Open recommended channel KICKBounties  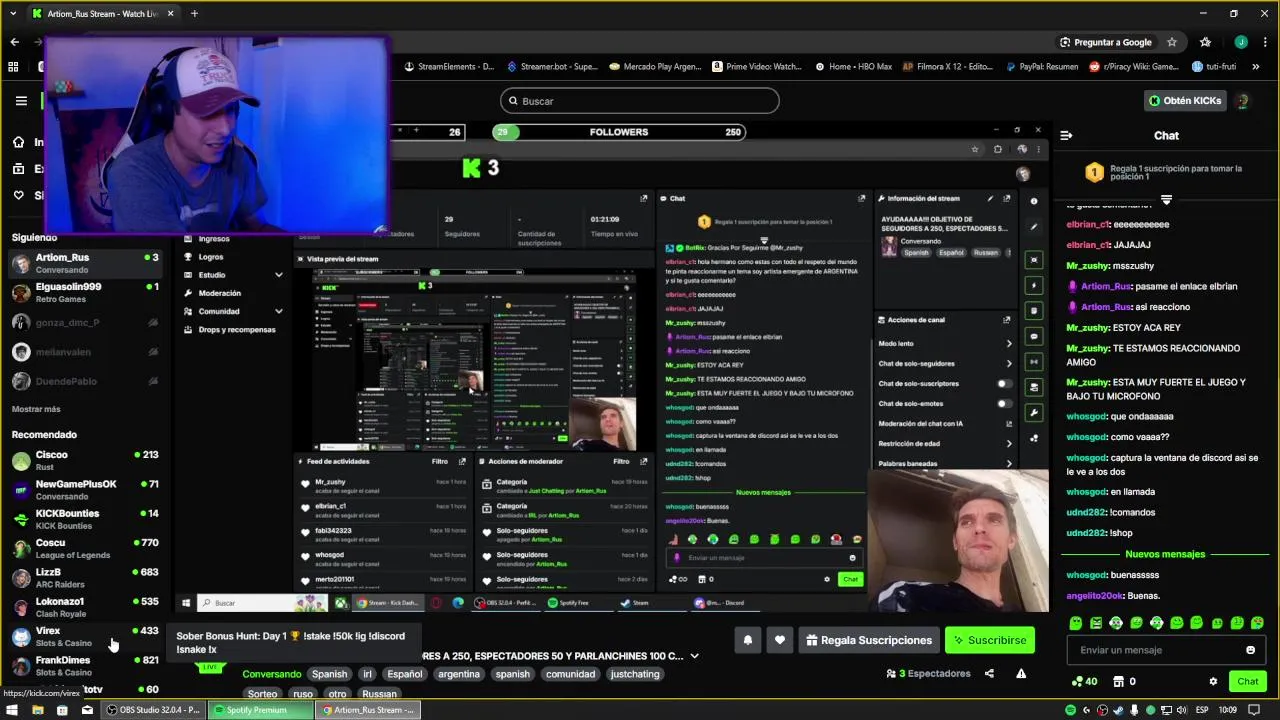pyautogui.click(x=84, y=519)
